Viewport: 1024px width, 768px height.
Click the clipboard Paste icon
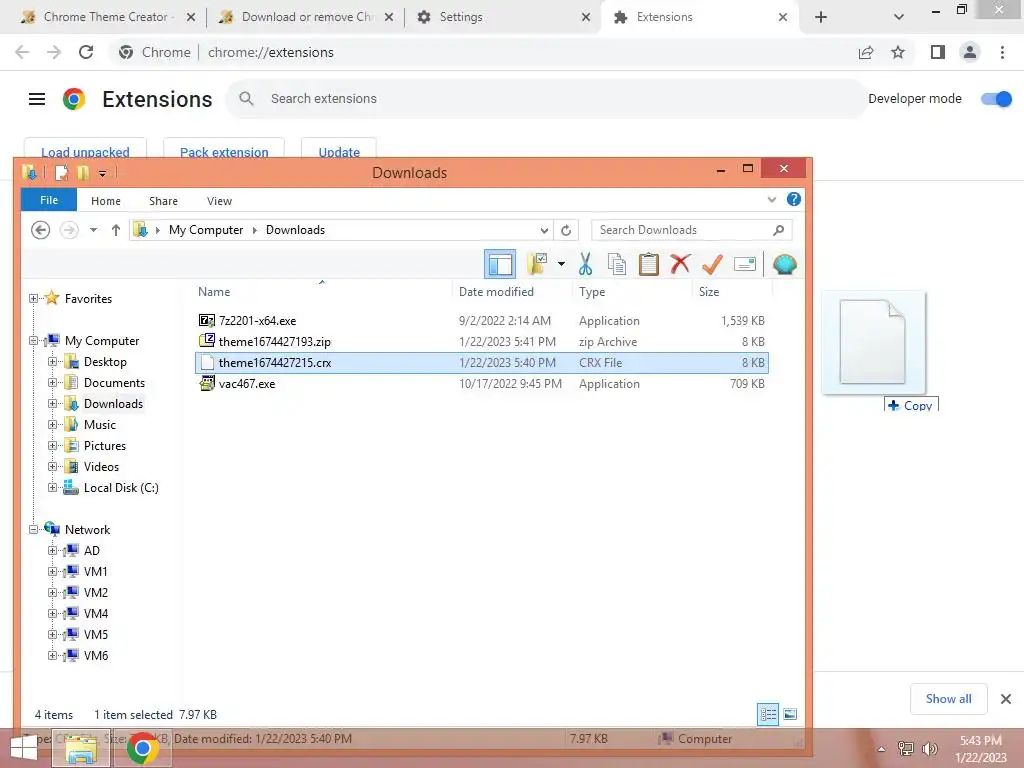click(x=648, y=264)
